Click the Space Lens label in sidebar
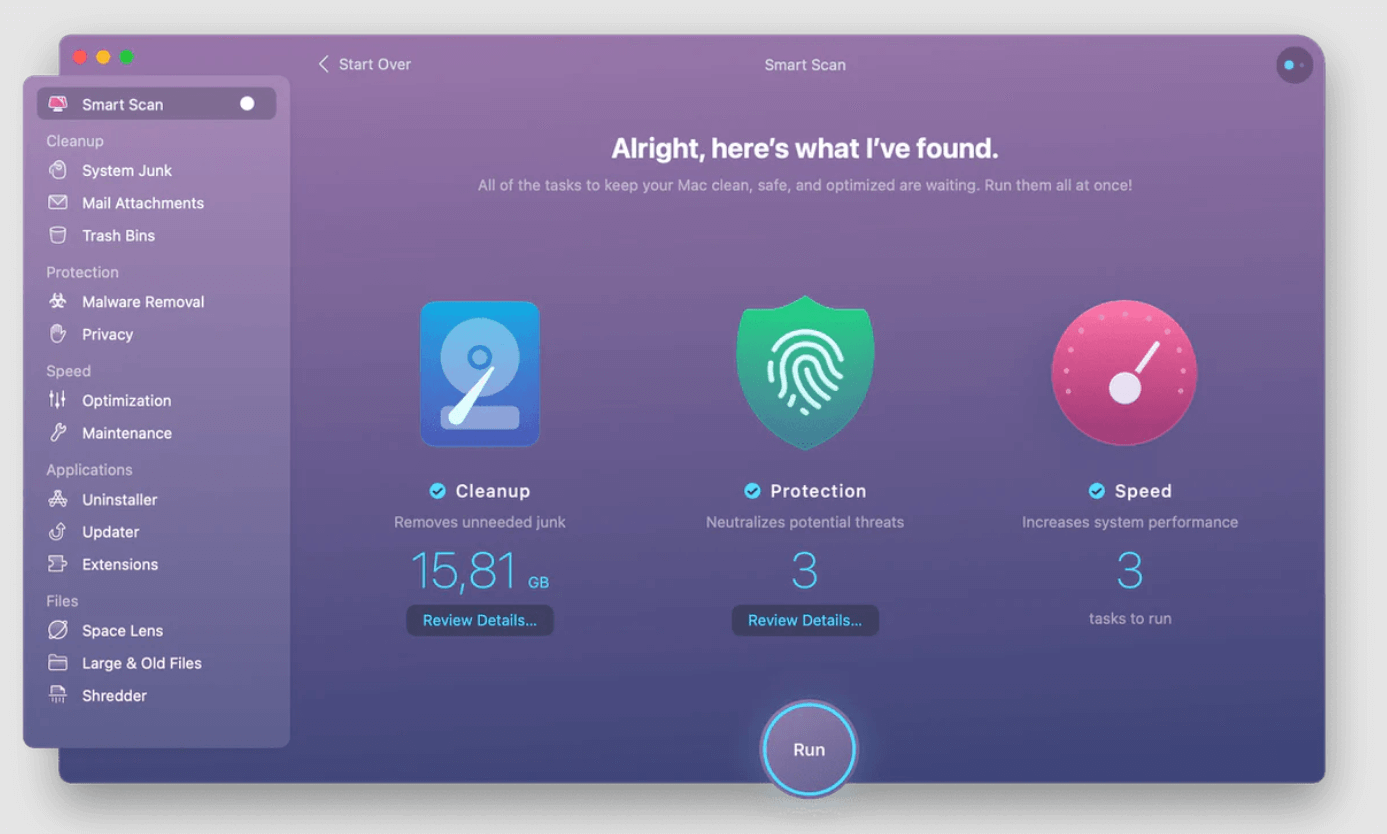Screen dimensions: 1387x834 click(x=122, y=630)
